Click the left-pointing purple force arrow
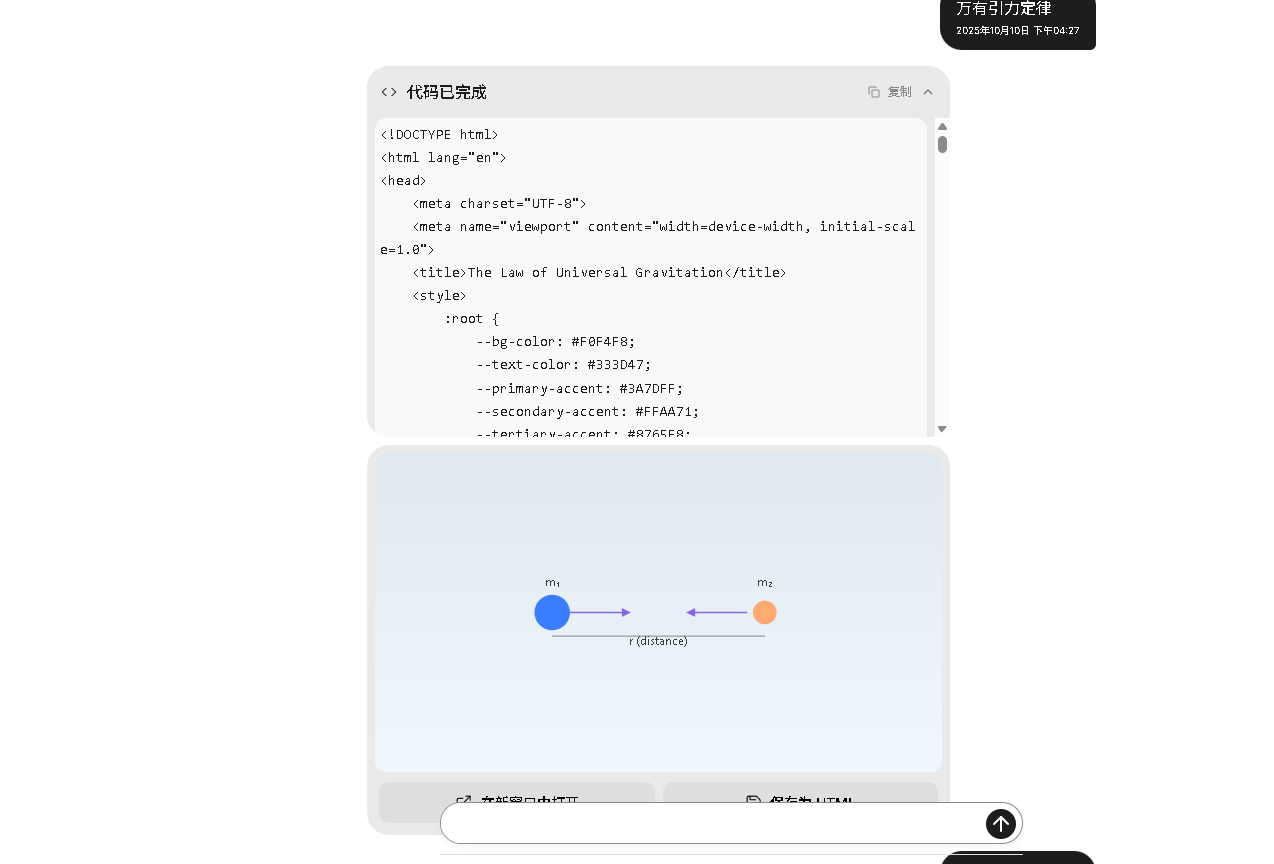1274x864 pixels. pyautogui.click(x=717, y=612)
